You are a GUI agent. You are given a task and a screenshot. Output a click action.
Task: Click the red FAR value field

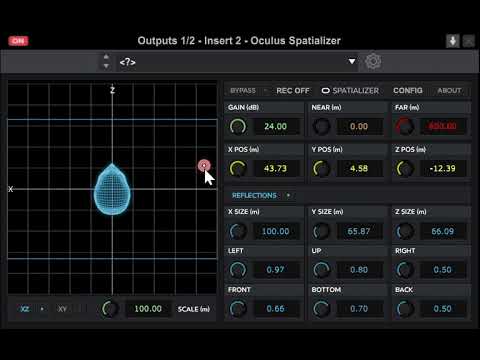(443, 126)
